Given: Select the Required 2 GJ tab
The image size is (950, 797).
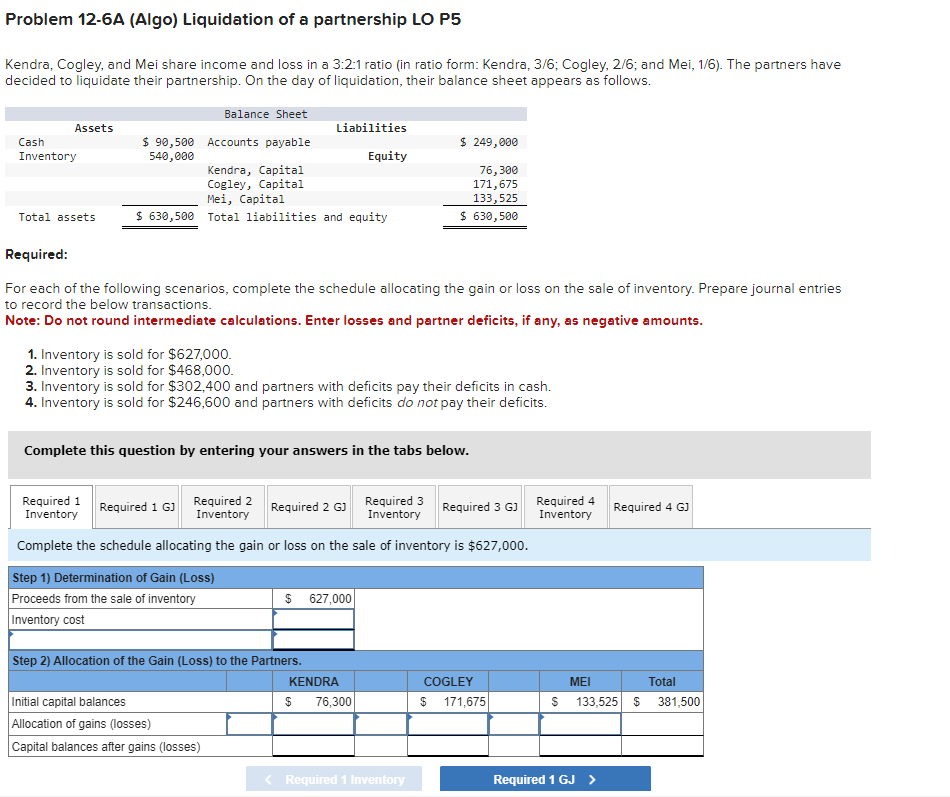Looking at the screenshot, I should coord(309,506).
